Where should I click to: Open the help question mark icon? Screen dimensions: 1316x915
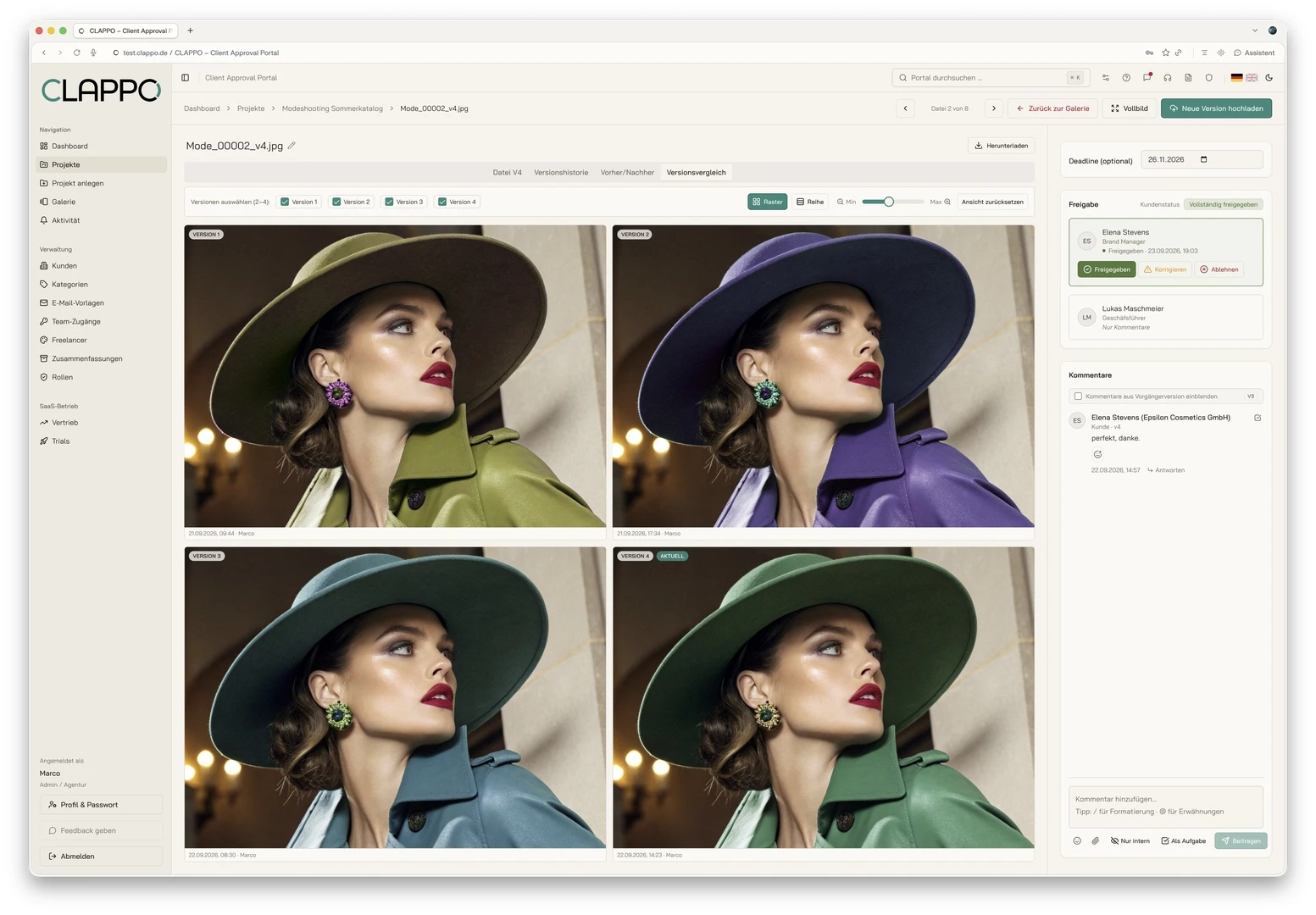pyautogui.click(x=1126, y=78)
